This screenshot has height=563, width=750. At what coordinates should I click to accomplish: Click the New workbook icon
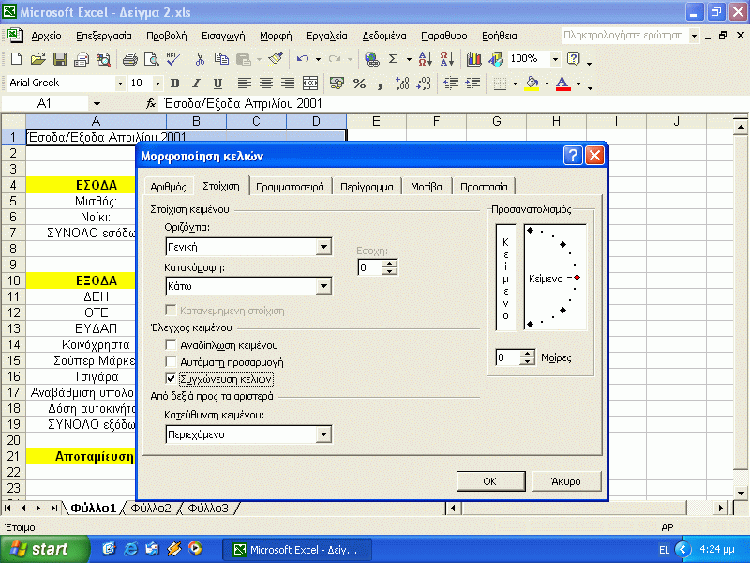click(16, 59)
